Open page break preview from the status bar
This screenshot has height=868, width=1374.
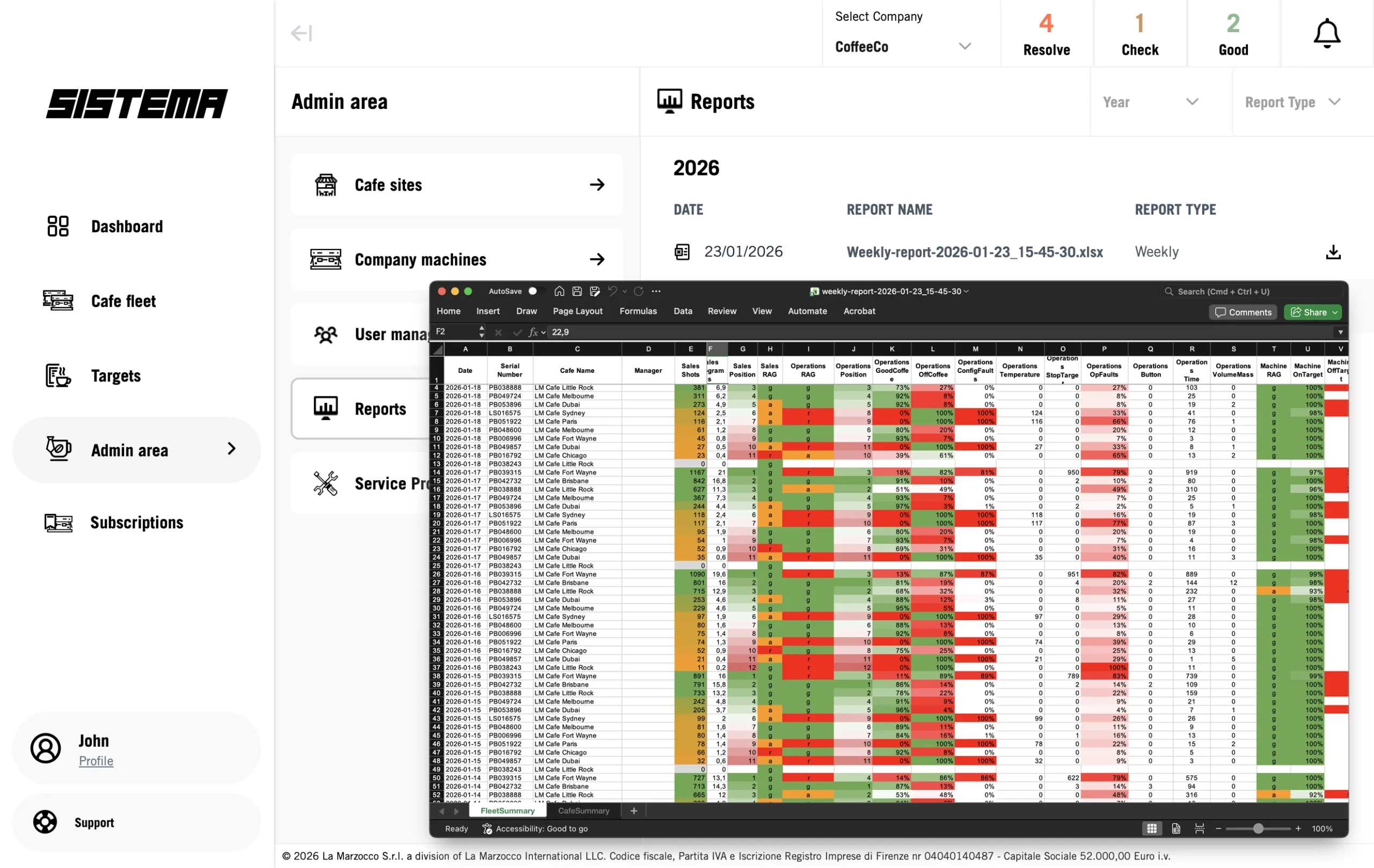(1200, 828)
